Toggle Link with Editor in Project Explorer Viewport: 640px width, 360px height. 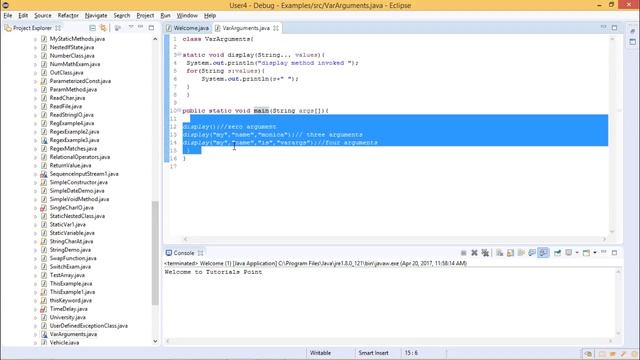(103, 28)
